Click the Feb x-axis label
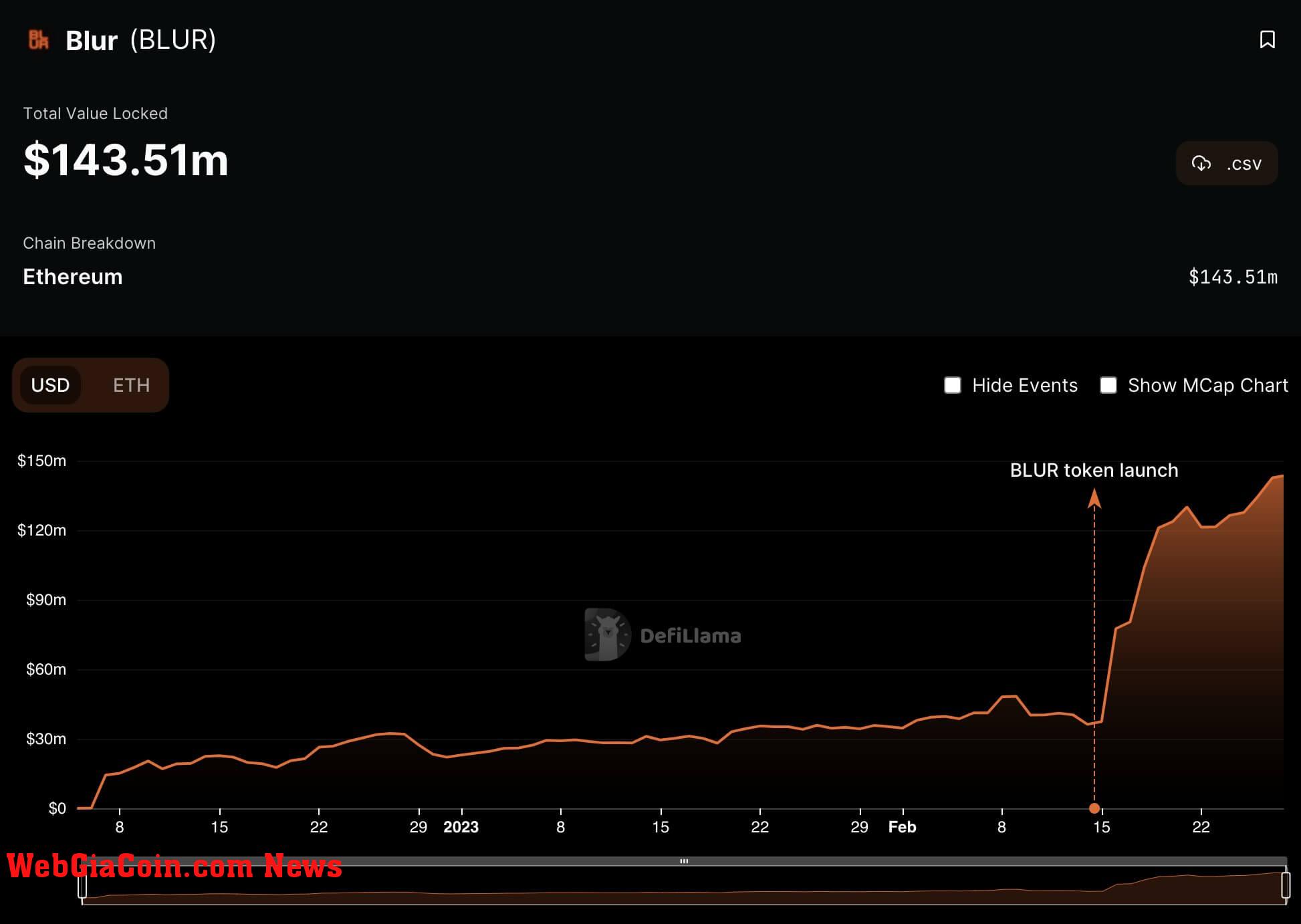 [902, 827]
